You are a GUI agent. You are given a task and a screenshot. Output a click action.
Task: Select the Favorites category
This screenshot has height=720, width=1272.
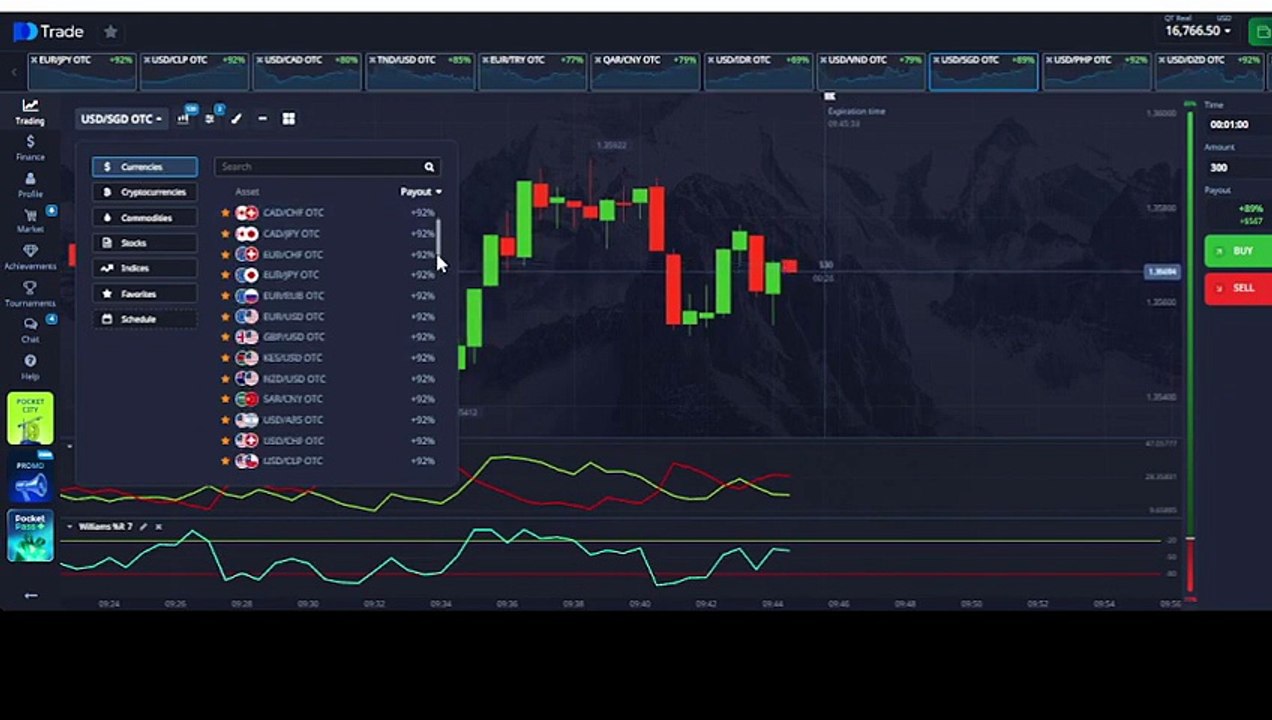[x=145, y=294]
